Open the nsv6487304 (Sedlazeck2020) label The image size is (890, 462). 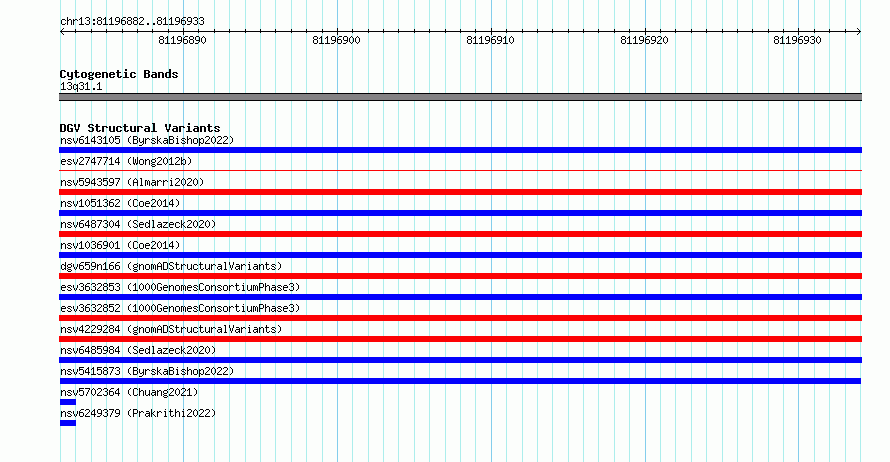click(x=138, y=224)
